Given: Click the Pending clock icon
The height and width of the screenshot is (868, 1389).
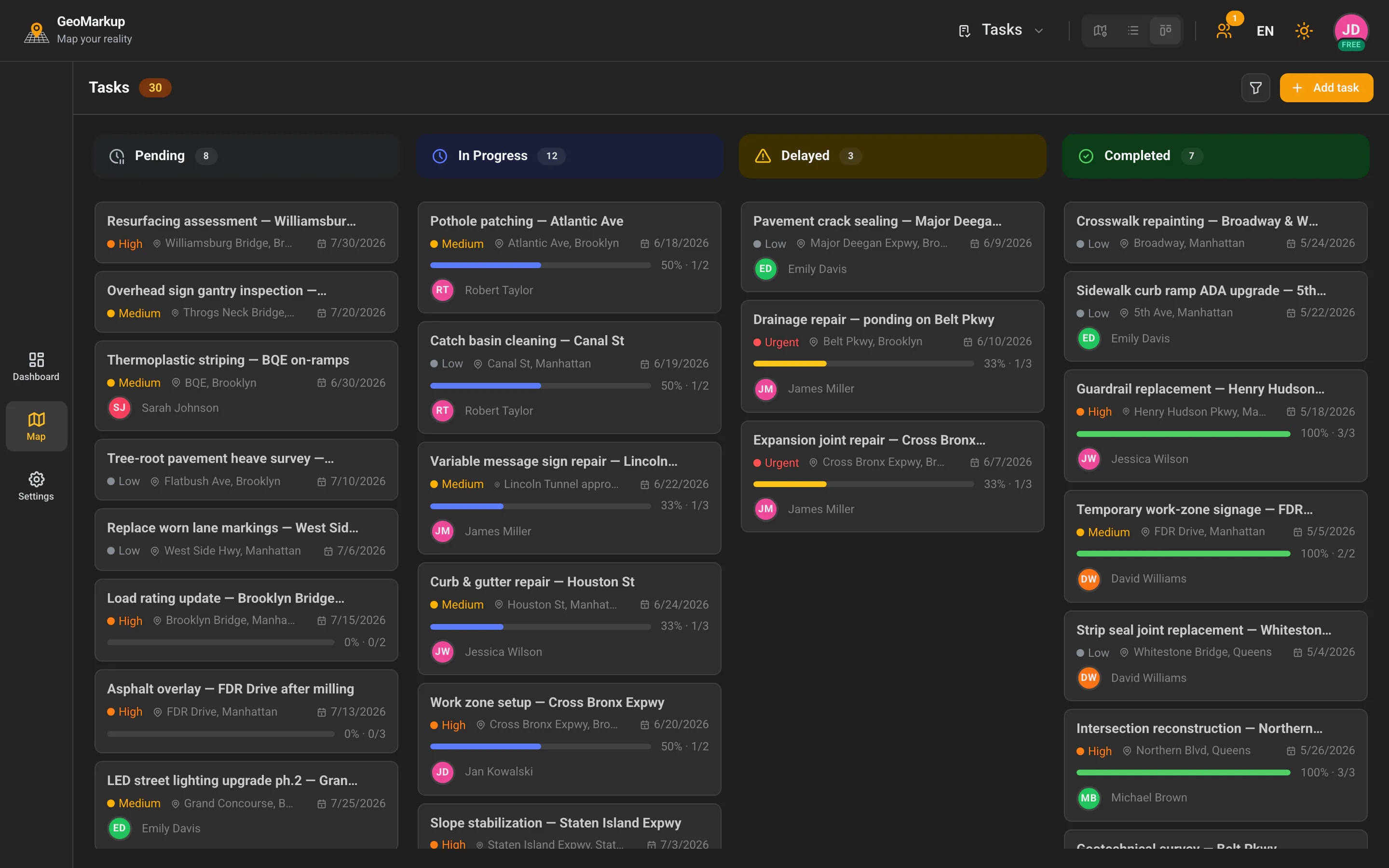Looking at the screenshot, I should (x=117, y=156).
